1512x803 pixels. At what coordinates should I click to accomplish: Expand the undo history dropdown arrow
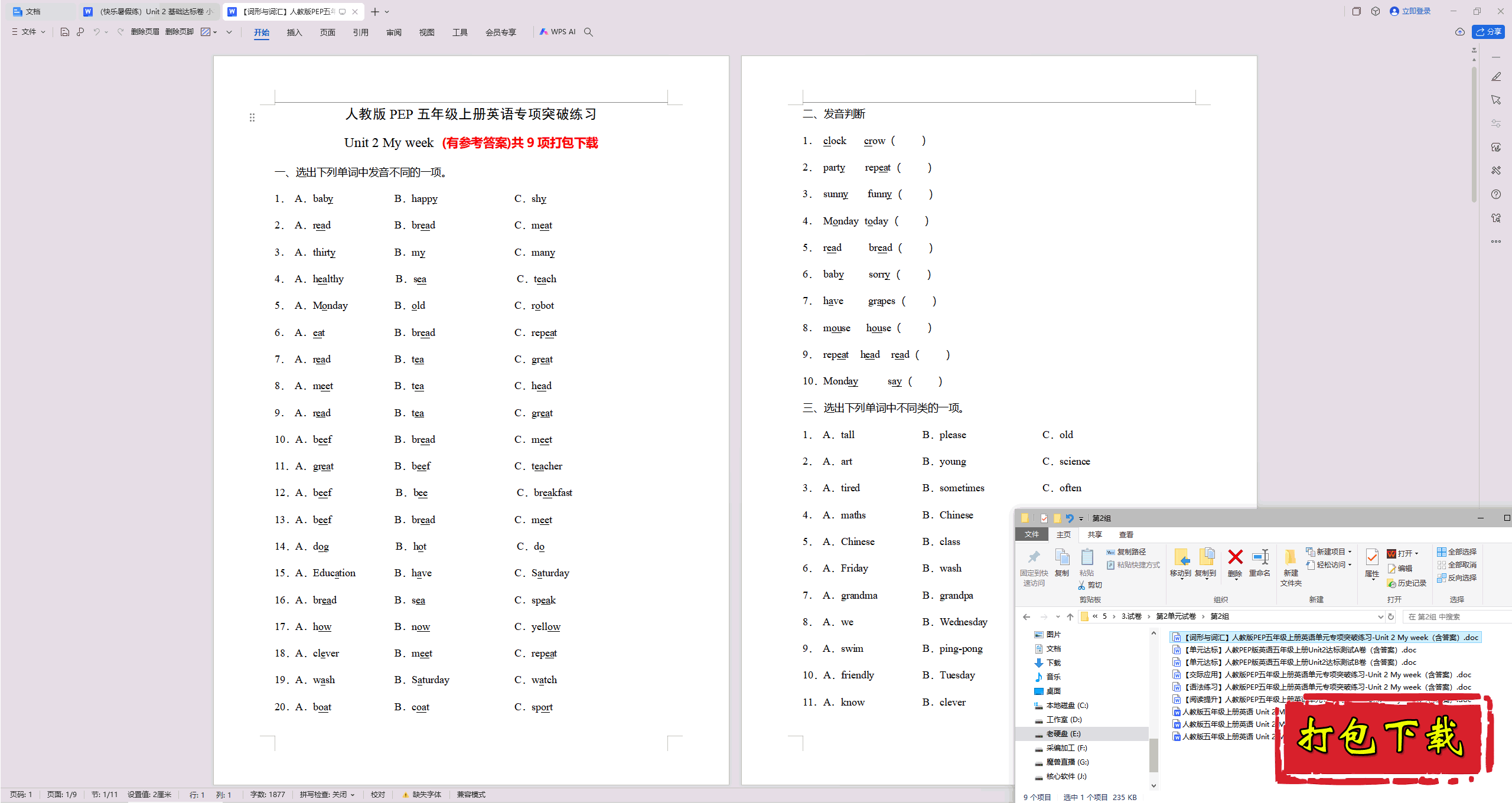point(106,32)
